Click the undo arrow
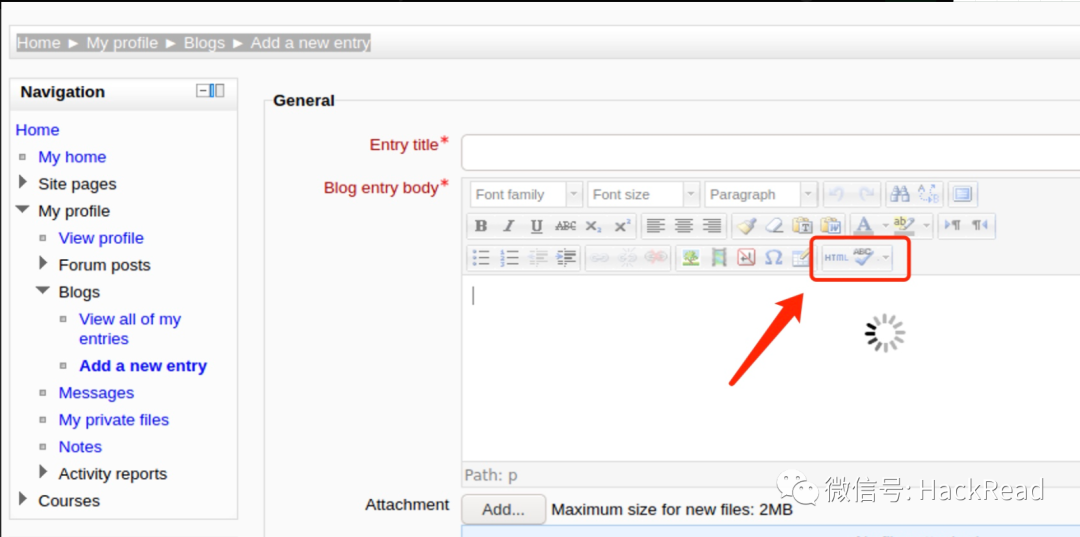The height and width of the screenshot is (537, 1080). point(838,194)
